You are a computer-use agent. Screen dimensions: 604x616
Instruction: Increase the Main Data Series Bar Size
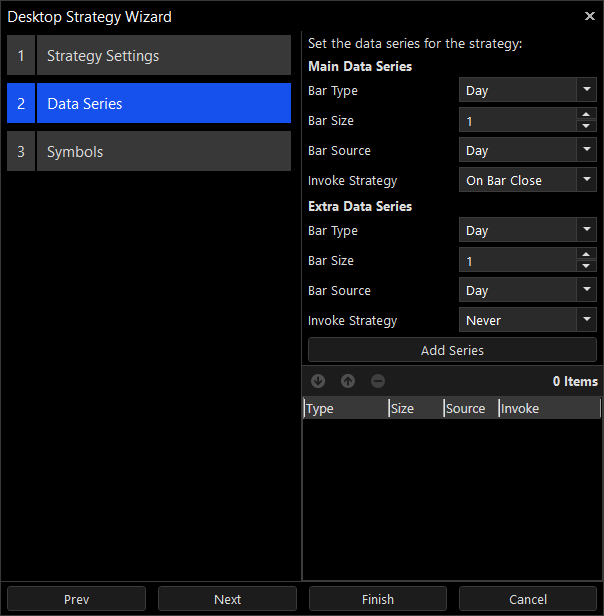coord(586,115)
